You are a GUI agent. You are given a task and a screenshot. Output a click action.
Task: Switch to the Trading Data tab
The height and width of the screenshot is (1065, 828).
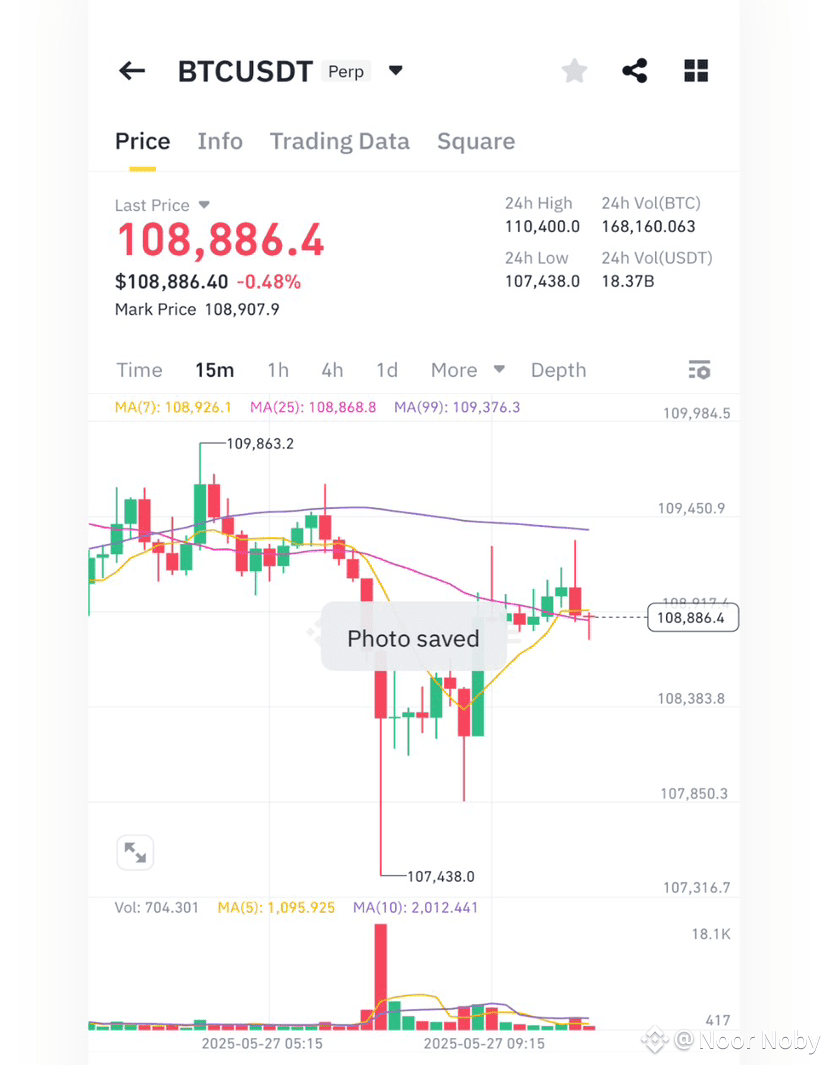(340, 141)
